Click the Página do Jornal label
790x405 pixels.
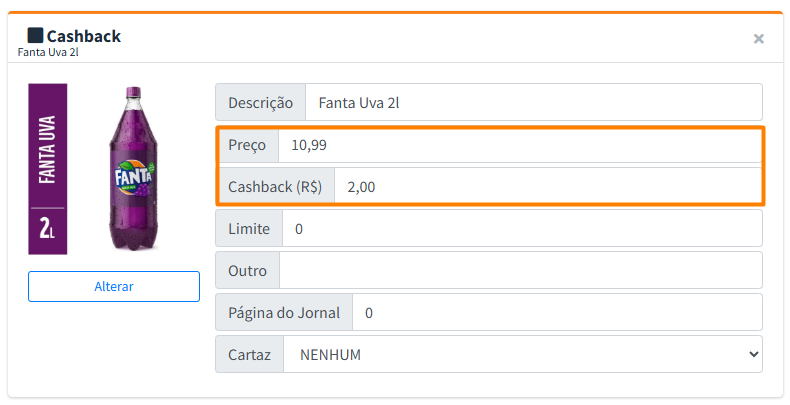(x=284, y=313)
